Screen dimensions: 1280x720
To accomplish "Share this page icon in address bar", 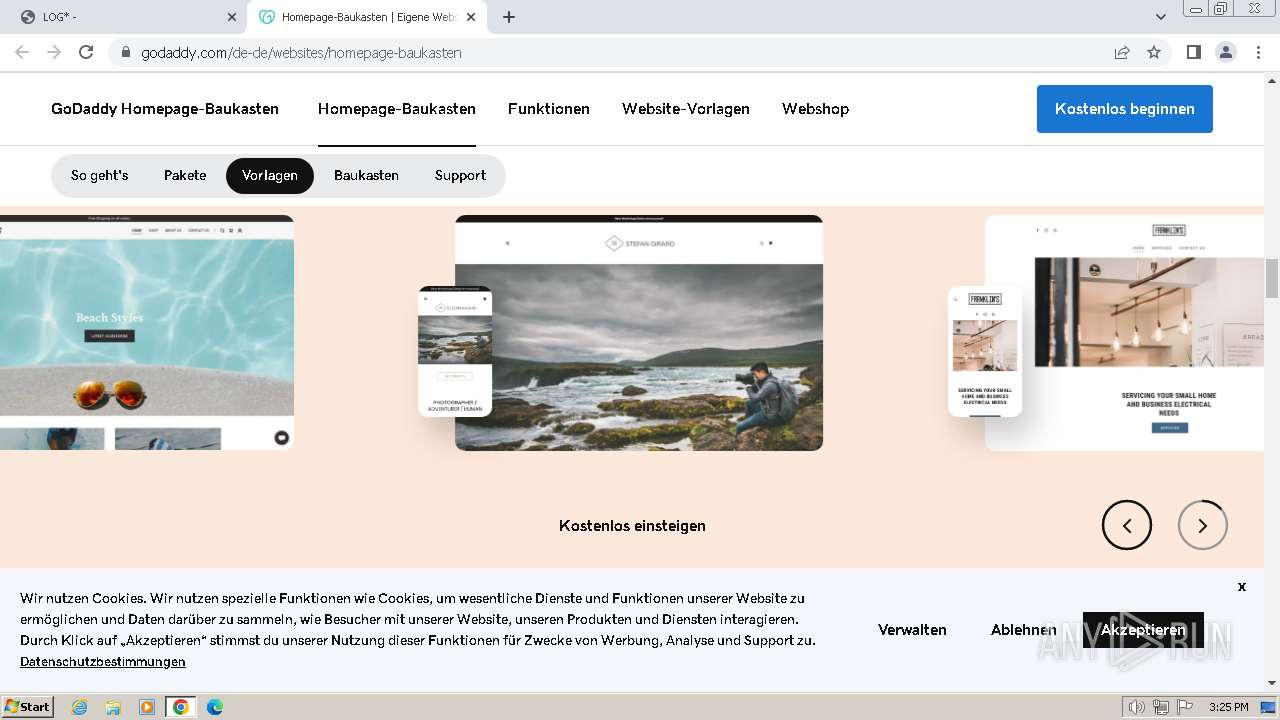I will [x=1122, y=52].
